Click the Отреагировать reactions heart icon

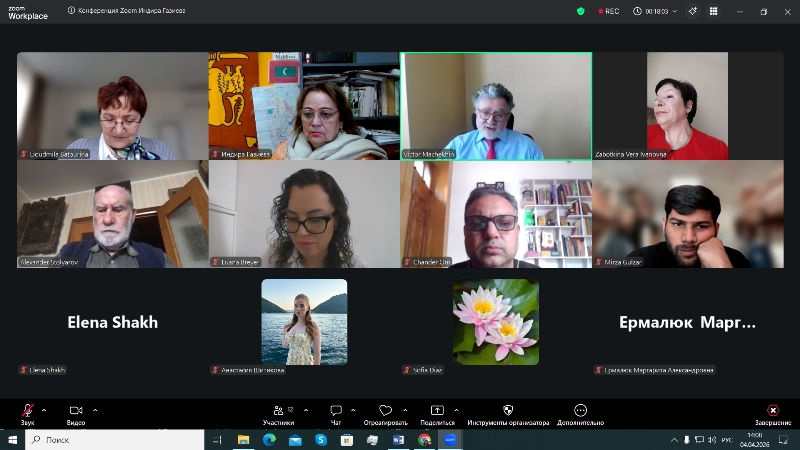point(385,411)
